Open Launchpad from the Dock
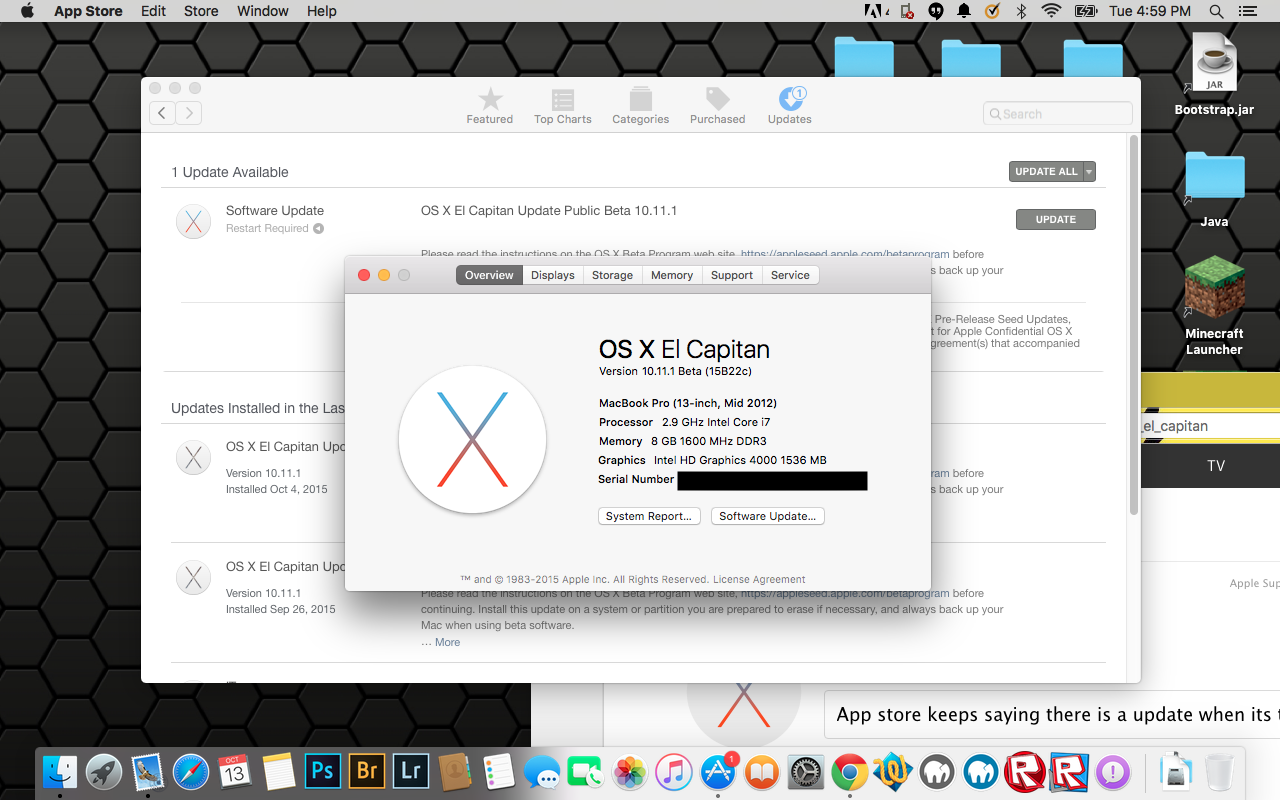 tap(103, 771)
